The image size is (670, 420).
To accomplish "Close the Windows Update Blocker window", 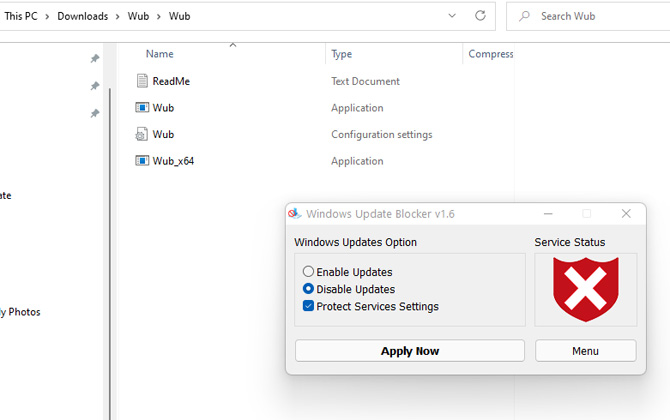I will tap(626, 214).
